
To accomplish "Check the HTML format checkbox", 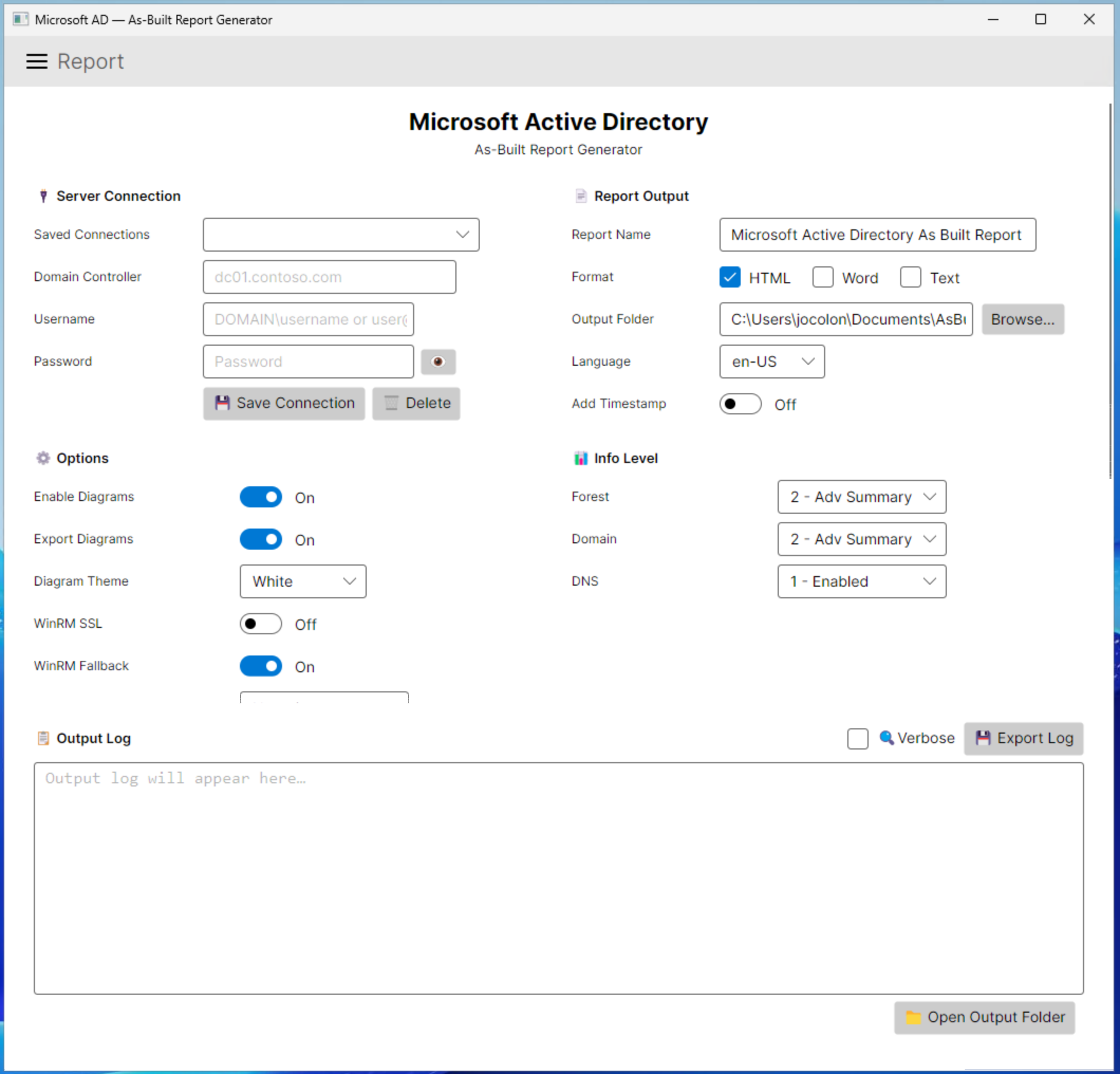I will [x=730, y=277].
